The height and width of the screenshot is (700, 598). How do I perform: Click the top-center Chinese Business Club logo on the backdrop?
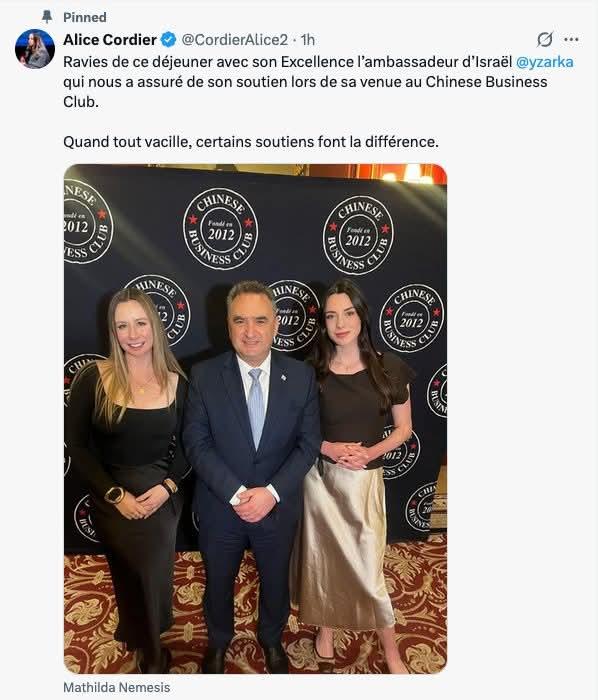click(x=220, y=229)
